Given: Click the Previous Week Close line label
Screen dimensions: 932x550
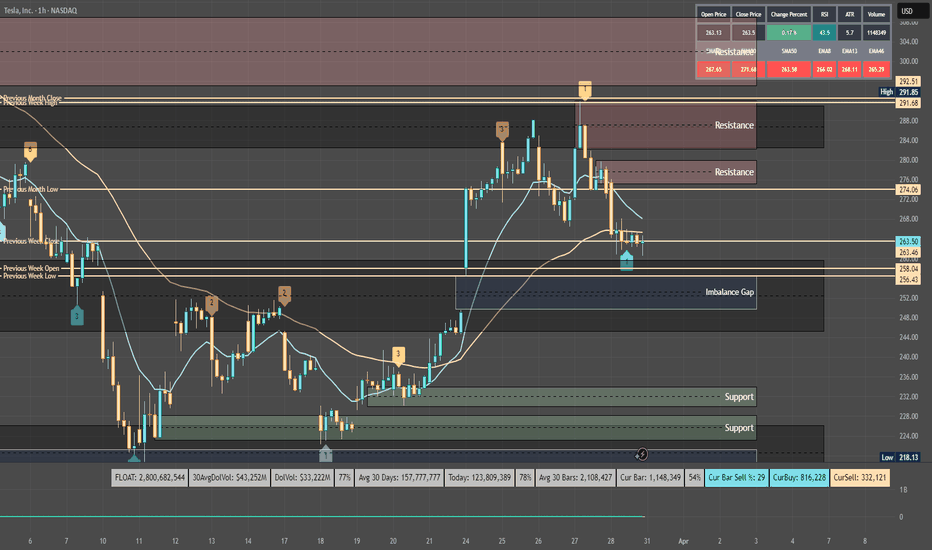Looking at the screenshot, I should (x=32, y=241).
